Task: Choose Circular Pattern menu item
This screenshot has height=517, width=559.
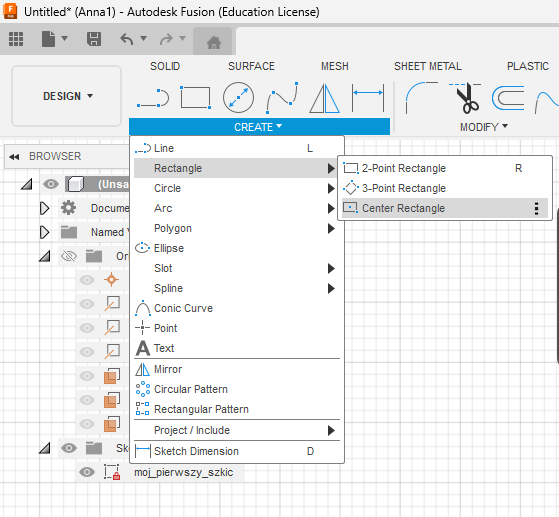Action: click(x=237, y=389)
